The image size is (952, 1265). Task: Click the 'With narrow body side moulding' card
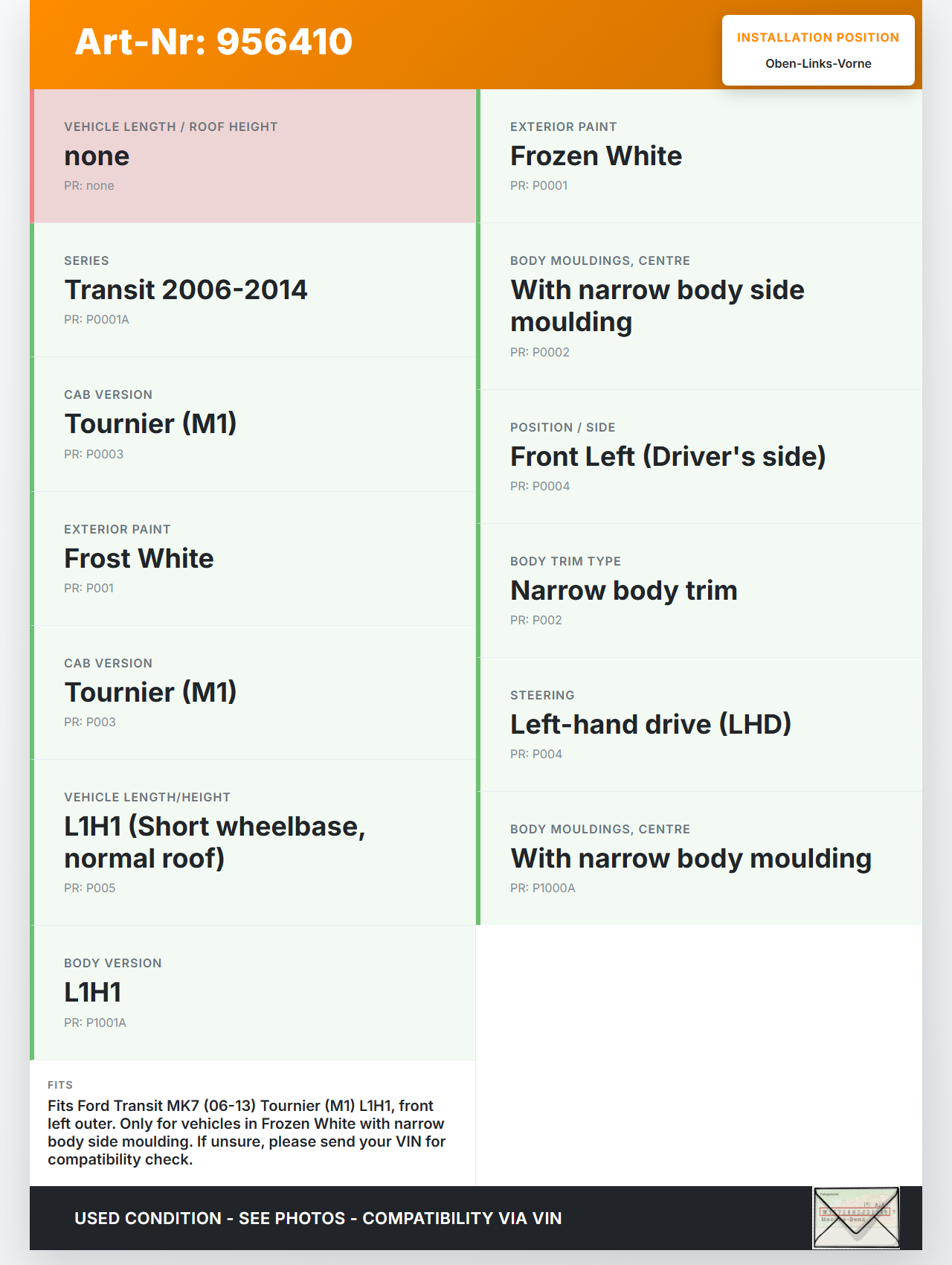point(701,307)
